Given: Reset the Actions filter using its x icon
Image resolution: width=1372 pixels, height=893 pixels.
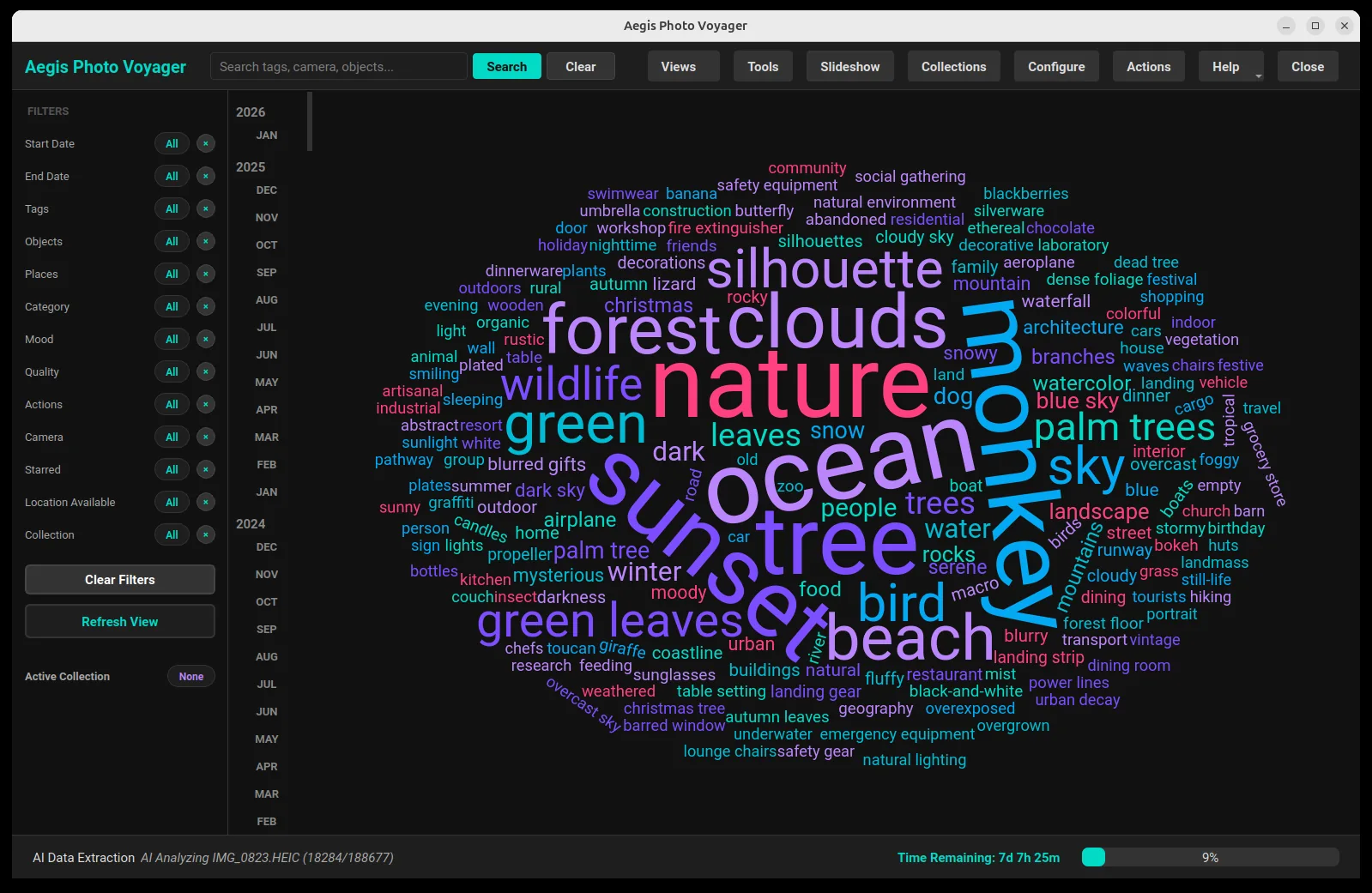Looking at the screenshot, I should [x=206, y=404].
